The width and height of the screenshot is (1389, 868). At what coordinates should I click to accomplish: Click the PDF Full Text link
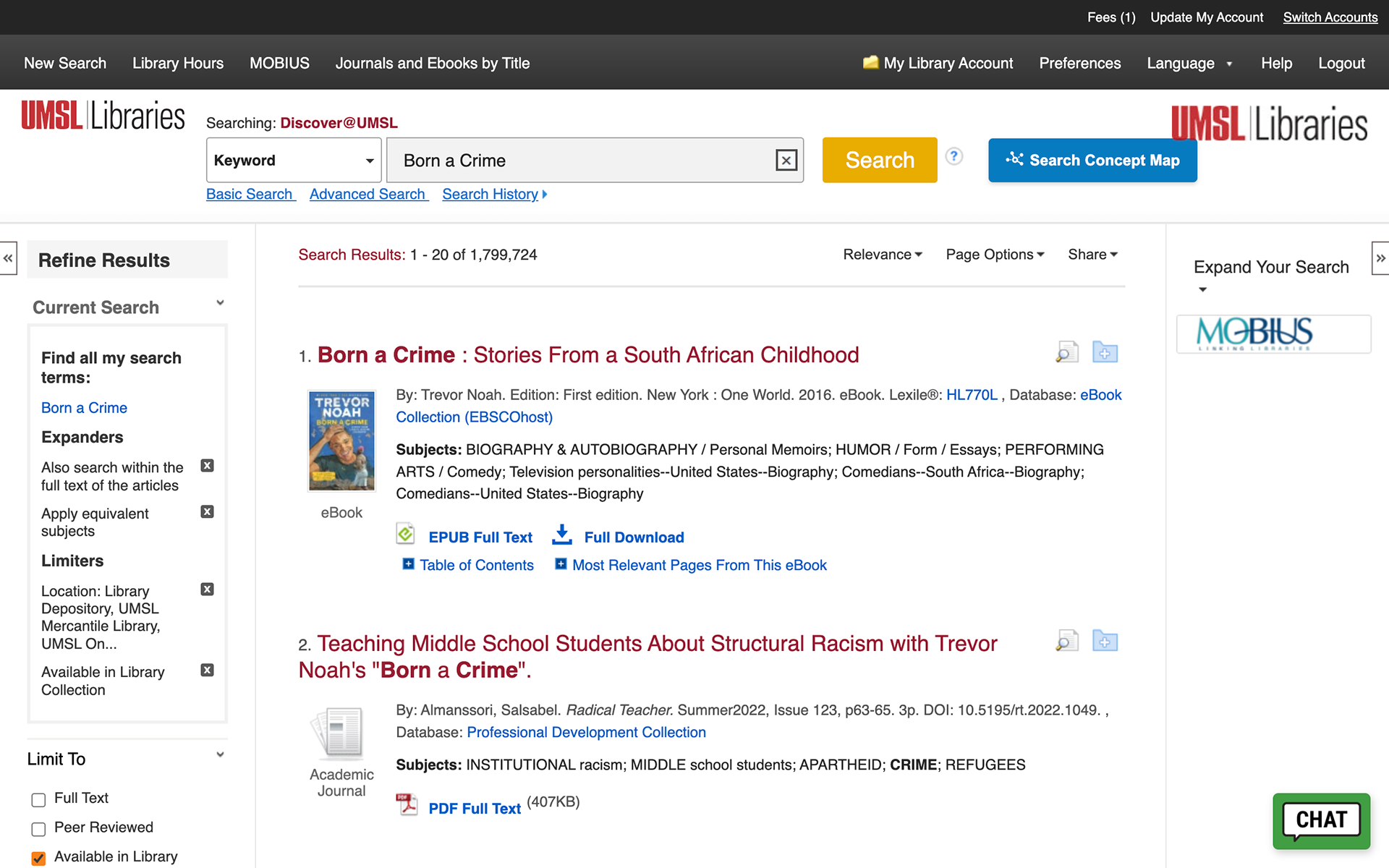click(x=475, y=809)
